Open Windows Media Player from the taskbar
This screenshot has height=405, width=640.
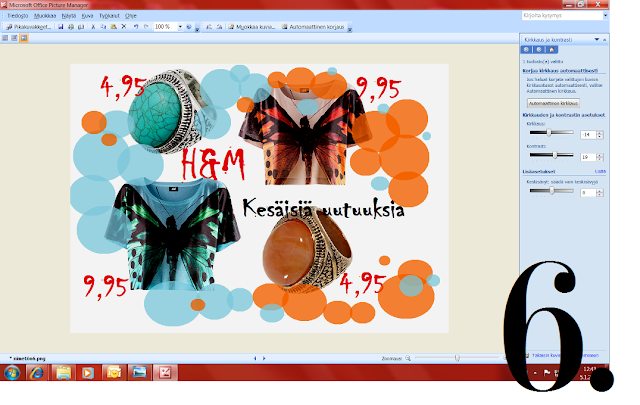tap(88, 372)
